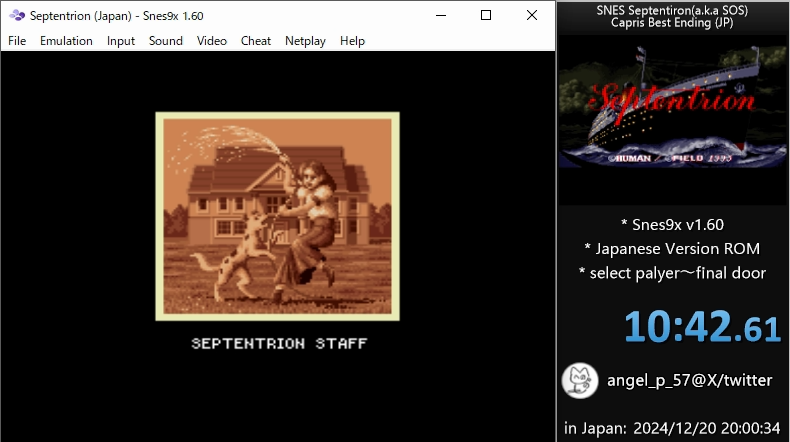Click the '* Japanese Version ROM' line
790x442 pixels.
pyautogui.click(x=672, y=248)
